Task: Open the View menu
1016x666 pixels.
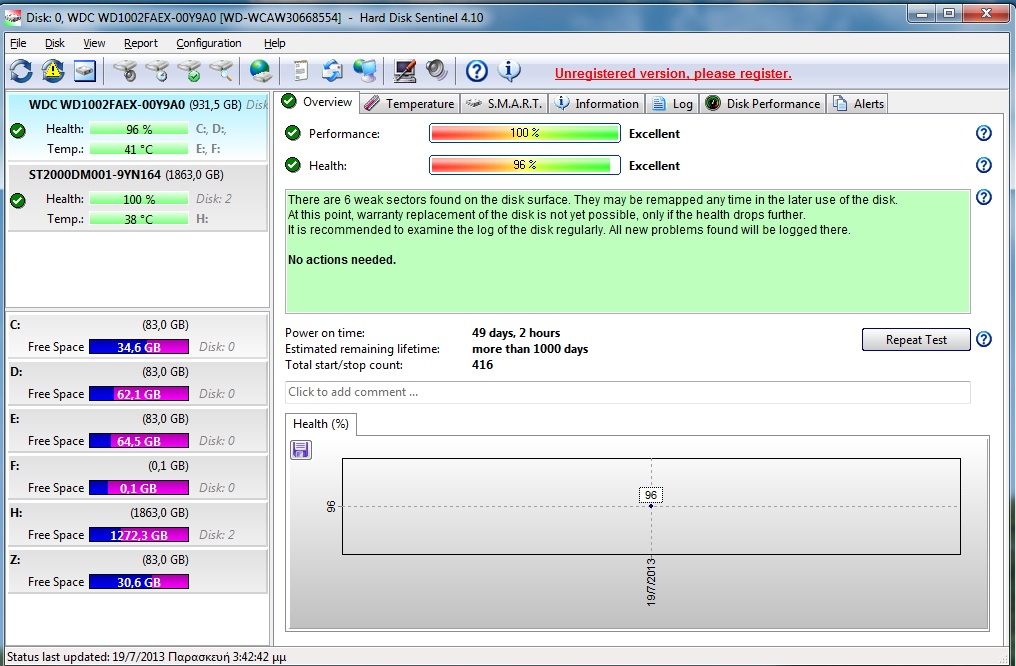Action: (94, 43)
